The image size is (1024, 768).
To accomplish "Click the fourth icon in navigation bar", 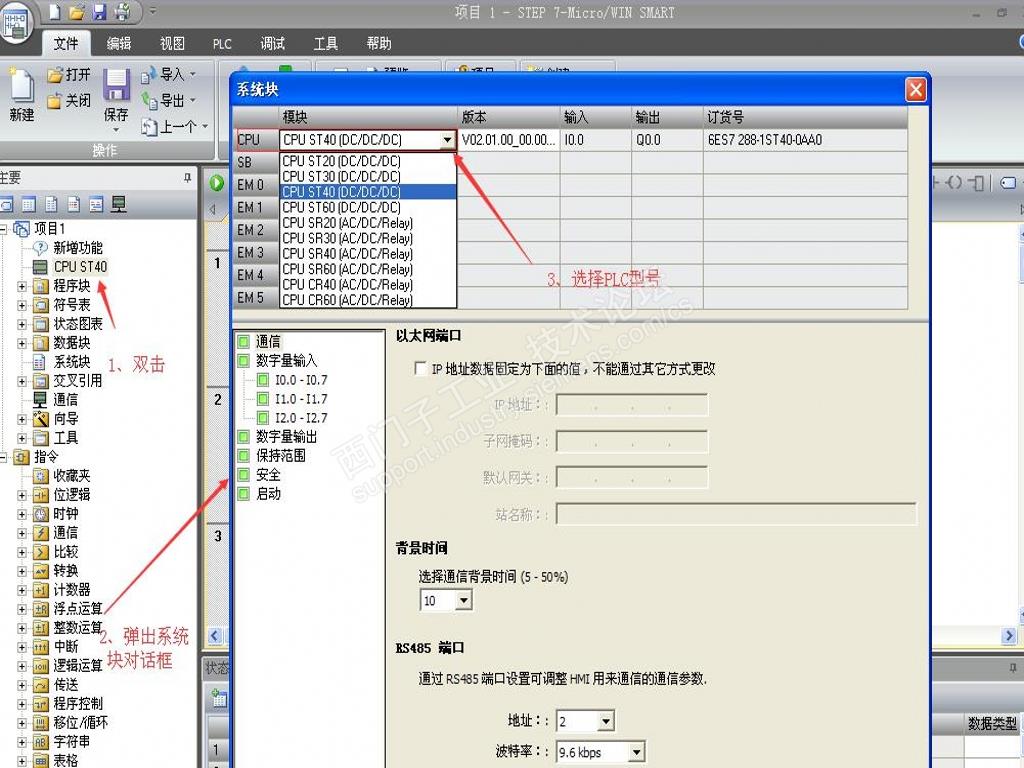I will click(74, 205).
